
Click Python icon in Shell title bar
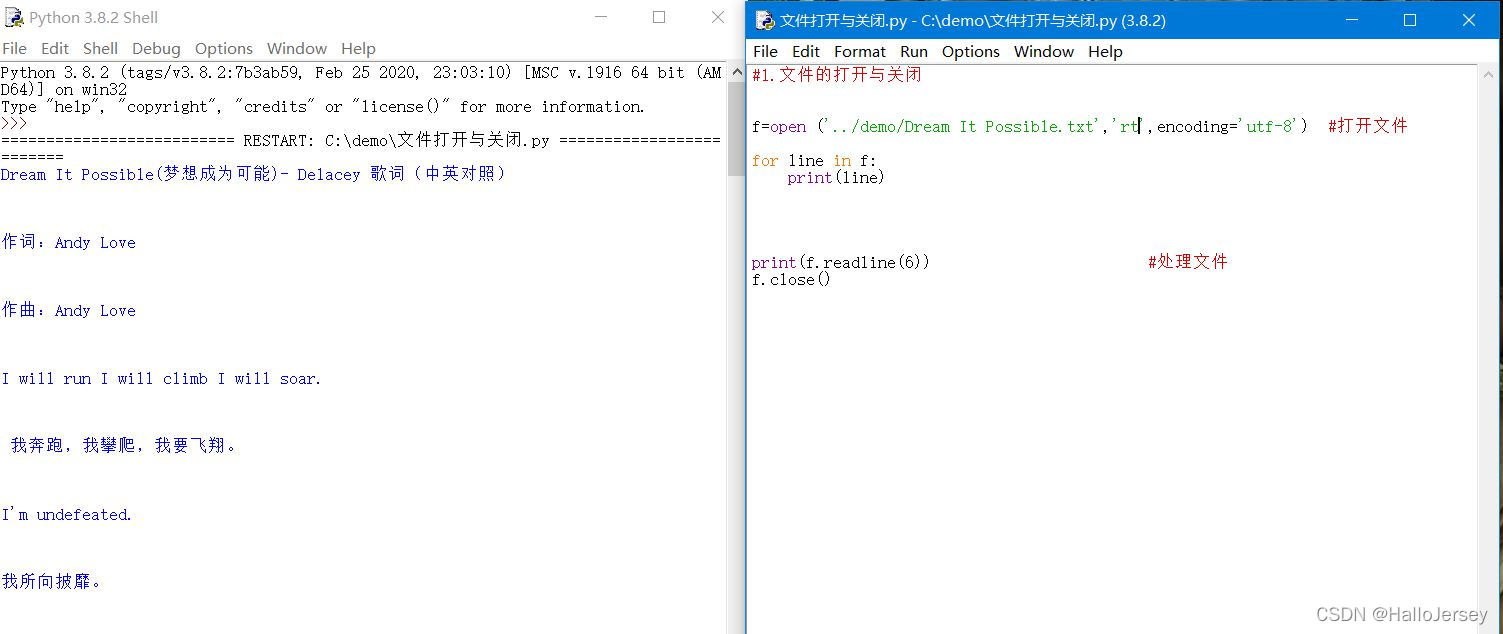click(14, 17)
